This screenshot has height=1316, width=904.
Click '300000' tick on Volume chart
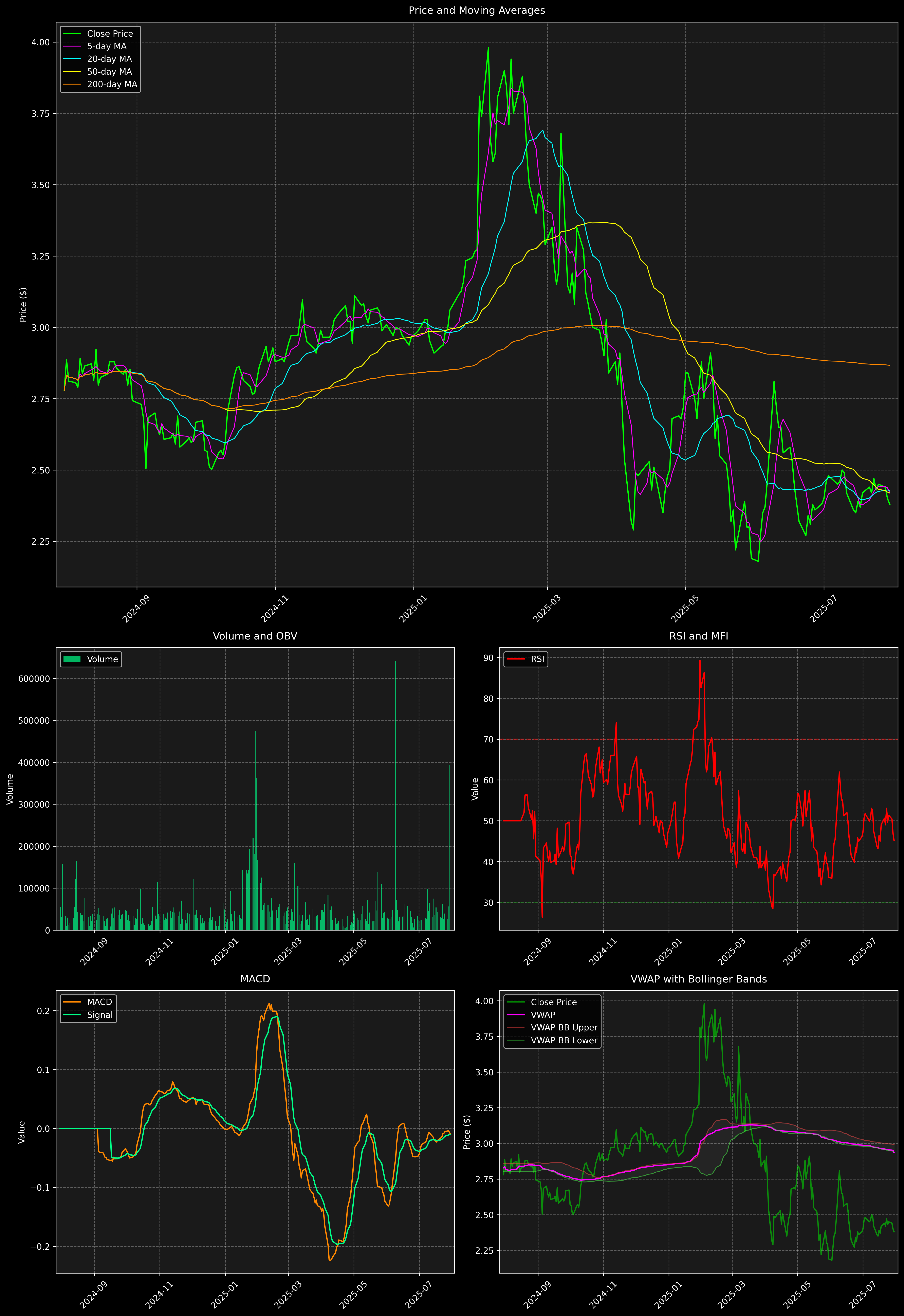coord(35,805)
